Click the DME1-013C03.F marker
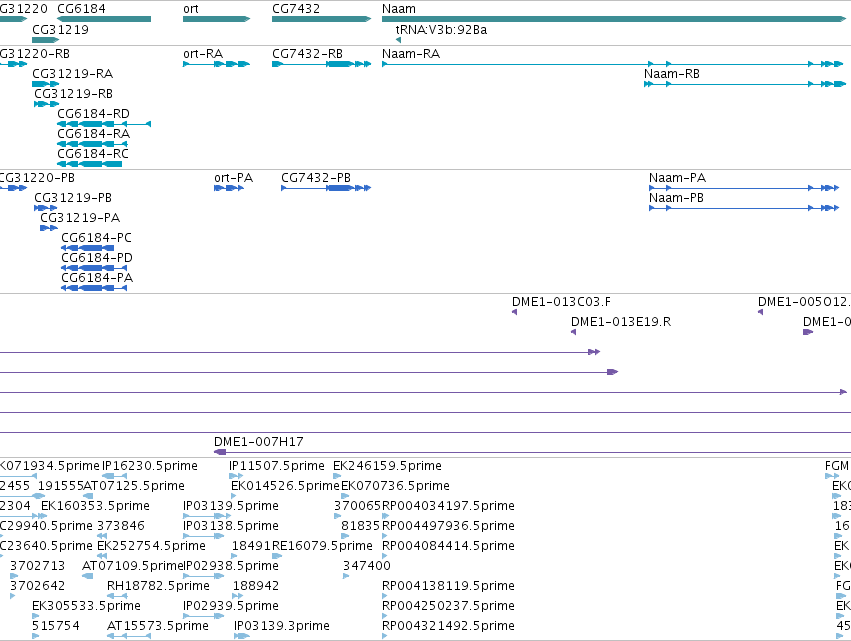This screenshot has width=851, height=641. (x=515, y=312)
